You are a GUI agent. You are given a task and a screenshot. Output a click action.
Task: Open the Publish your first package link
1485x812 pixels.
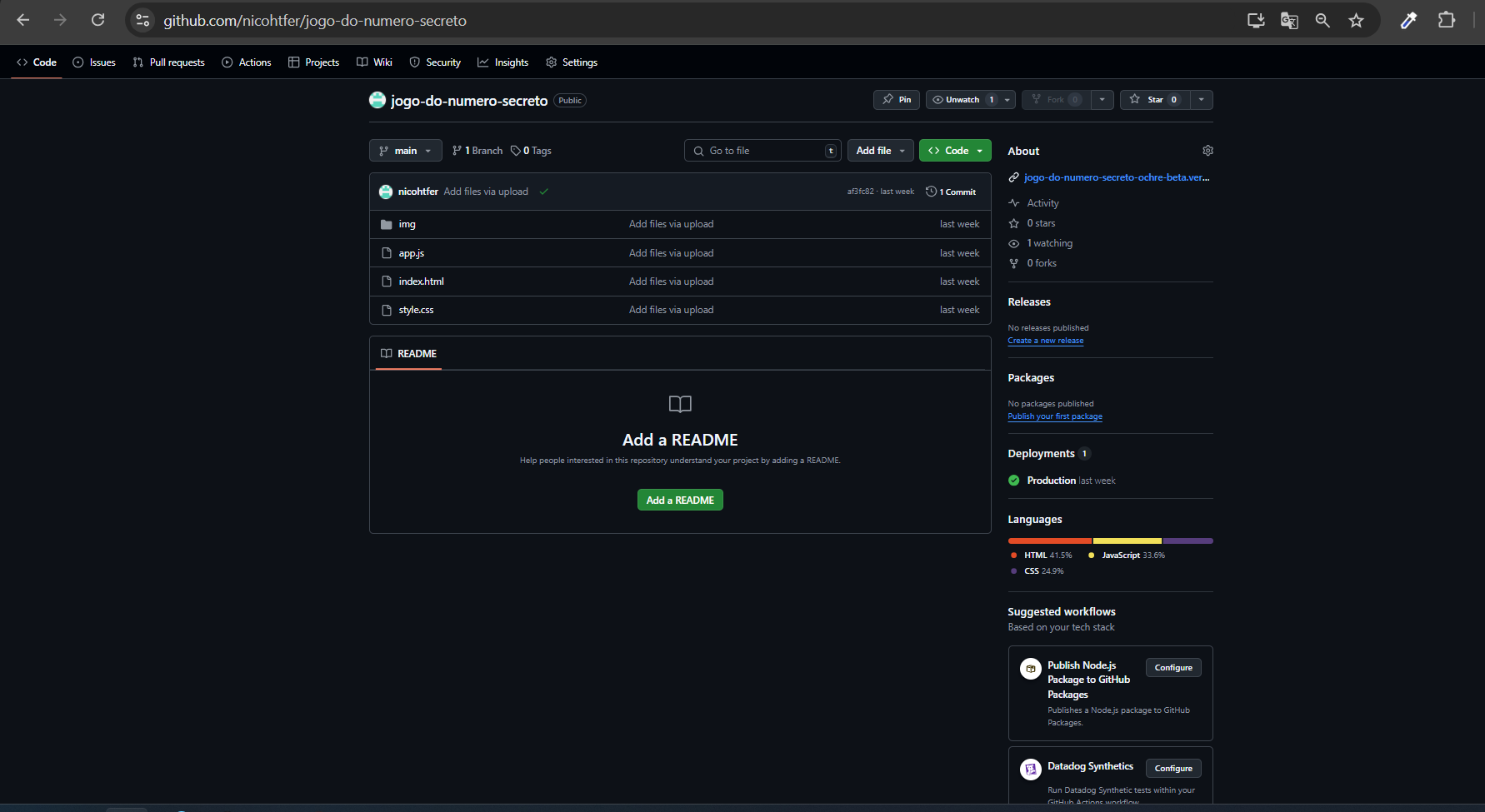[x=1055, y=416]
